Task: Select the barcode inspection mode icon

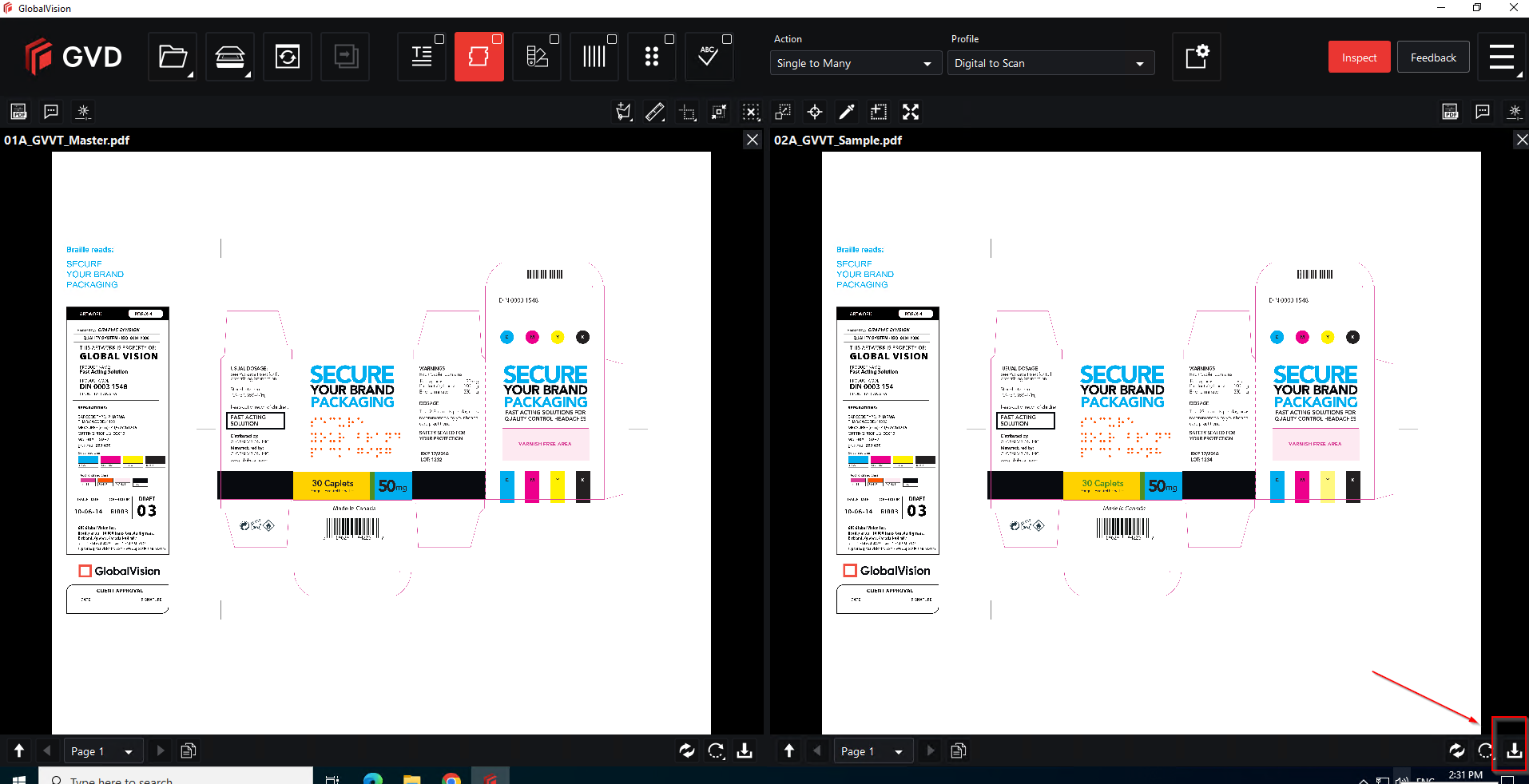Action: click(x=594, y=57)
